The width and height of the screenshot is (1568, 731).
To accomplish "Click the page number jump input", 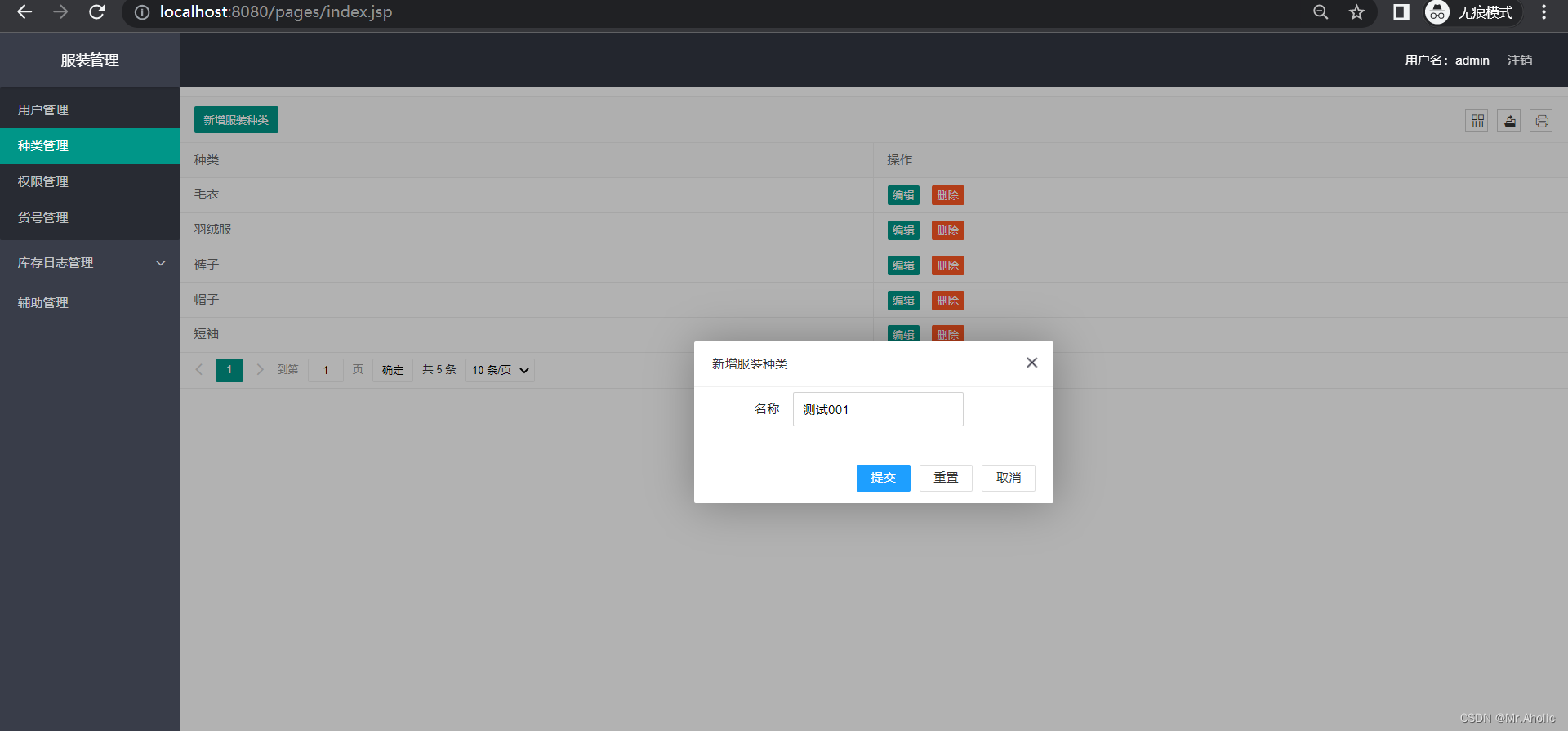I will [326, 370].
